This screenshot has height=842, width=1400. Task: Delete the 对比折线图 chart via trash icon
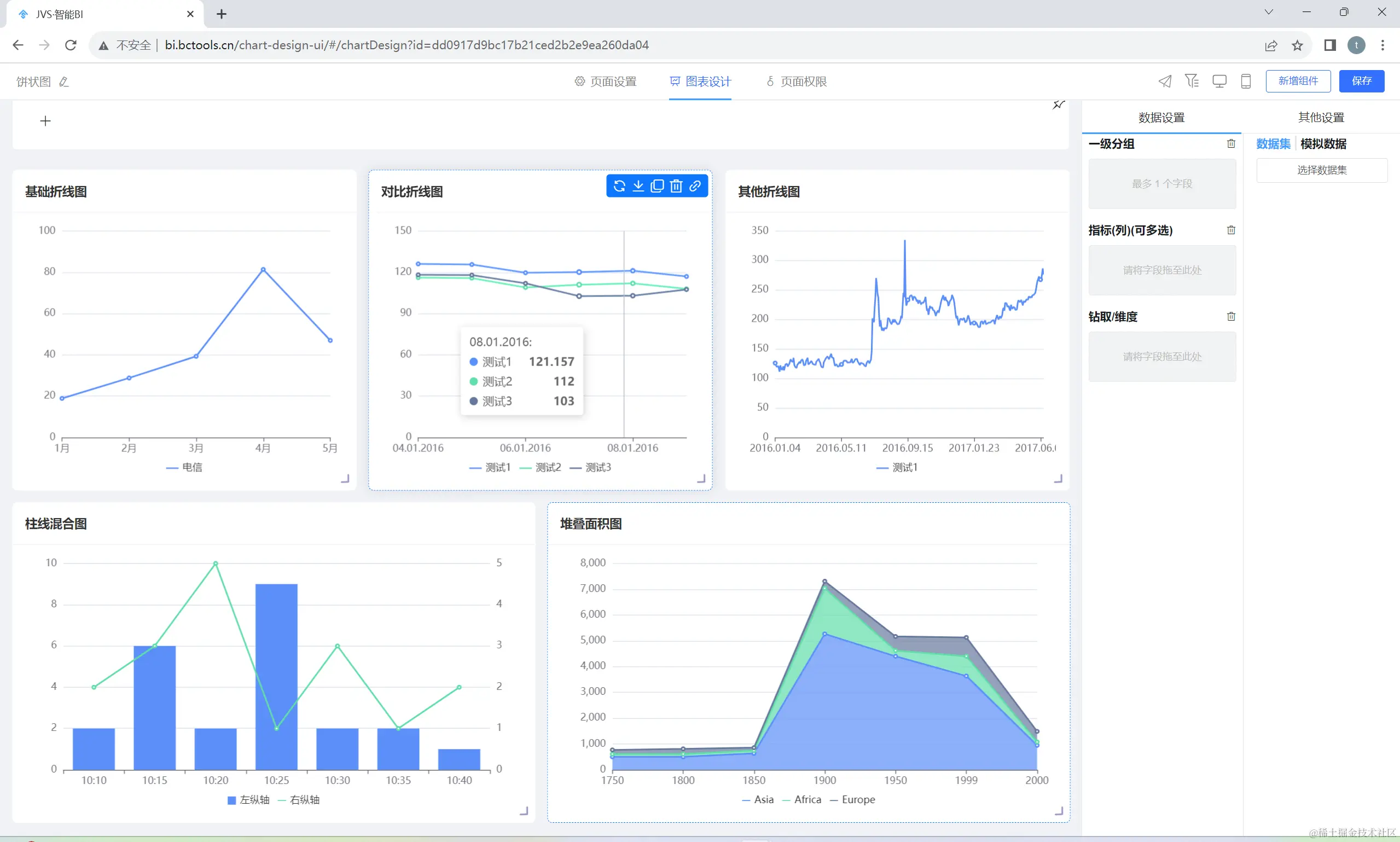point(676,186)
